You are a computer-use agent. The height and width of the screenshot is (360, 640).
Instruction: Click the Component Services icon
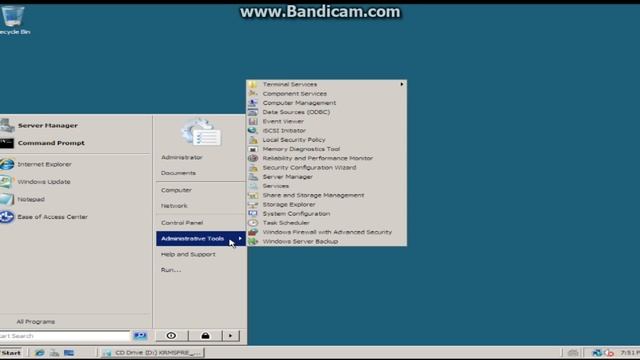click(x=253, y=93)
